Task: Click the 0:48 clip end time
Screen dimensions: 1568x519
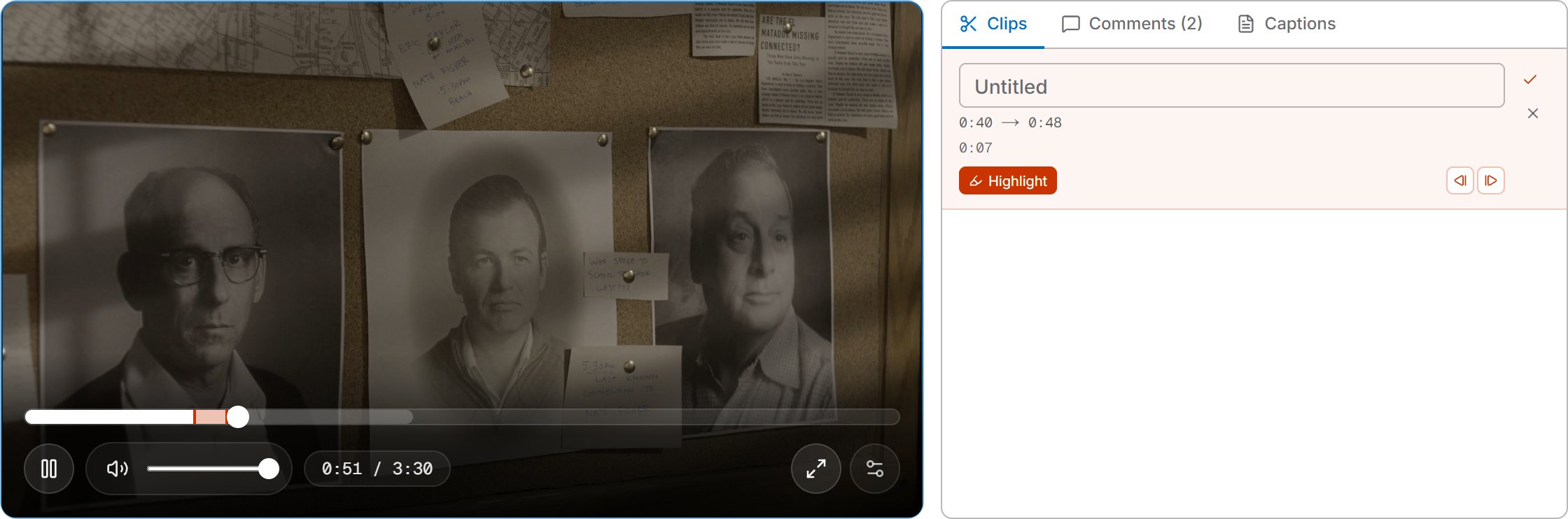Action: (1045, 123)
